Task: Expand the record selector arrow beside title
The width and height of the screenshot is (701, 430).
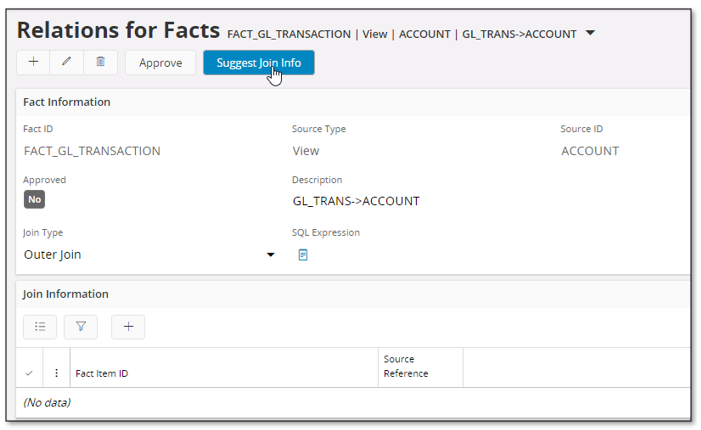Action: coord(590,33)
